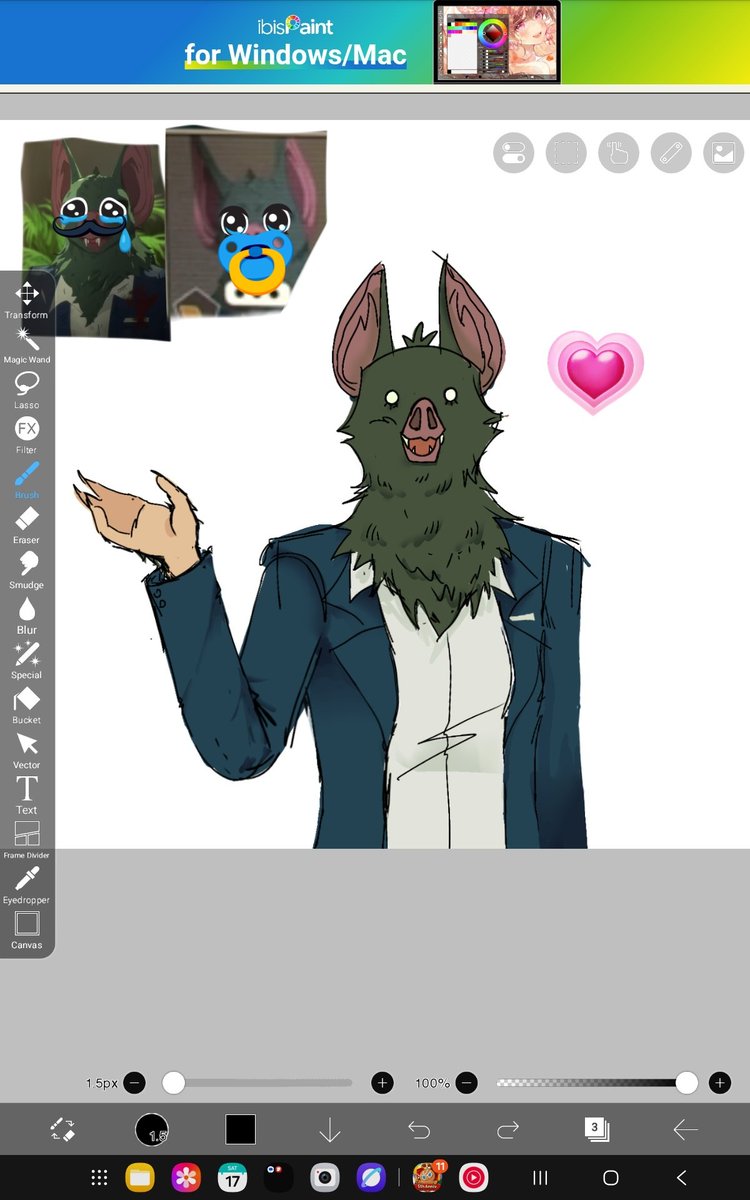This screenshot has width=750, height=1200.
Task: Select the Magic Wand tool
Action: pos(27,345)
